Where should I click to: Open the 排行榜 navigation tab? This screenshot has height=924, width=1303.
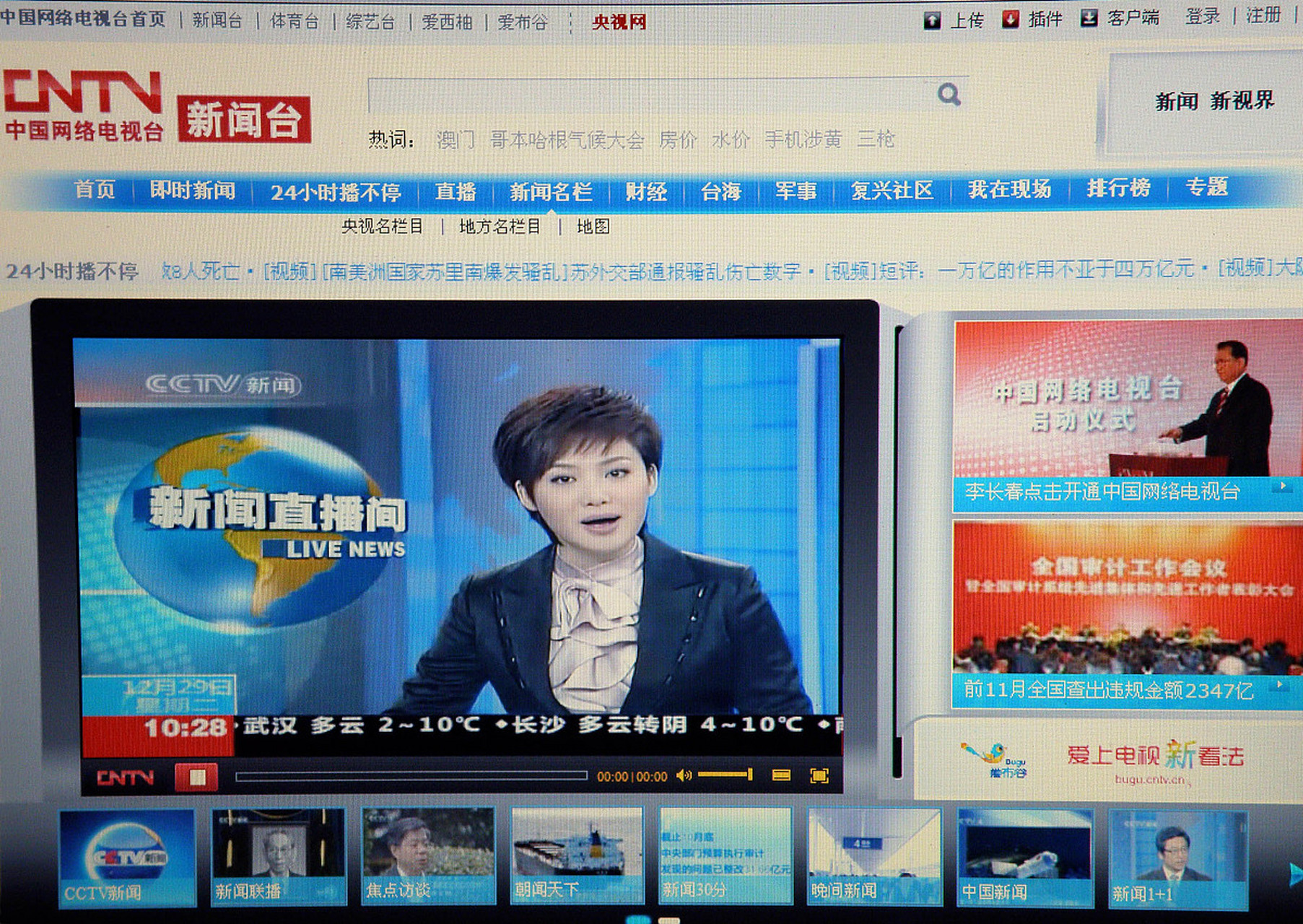(x=1118, y=188)
